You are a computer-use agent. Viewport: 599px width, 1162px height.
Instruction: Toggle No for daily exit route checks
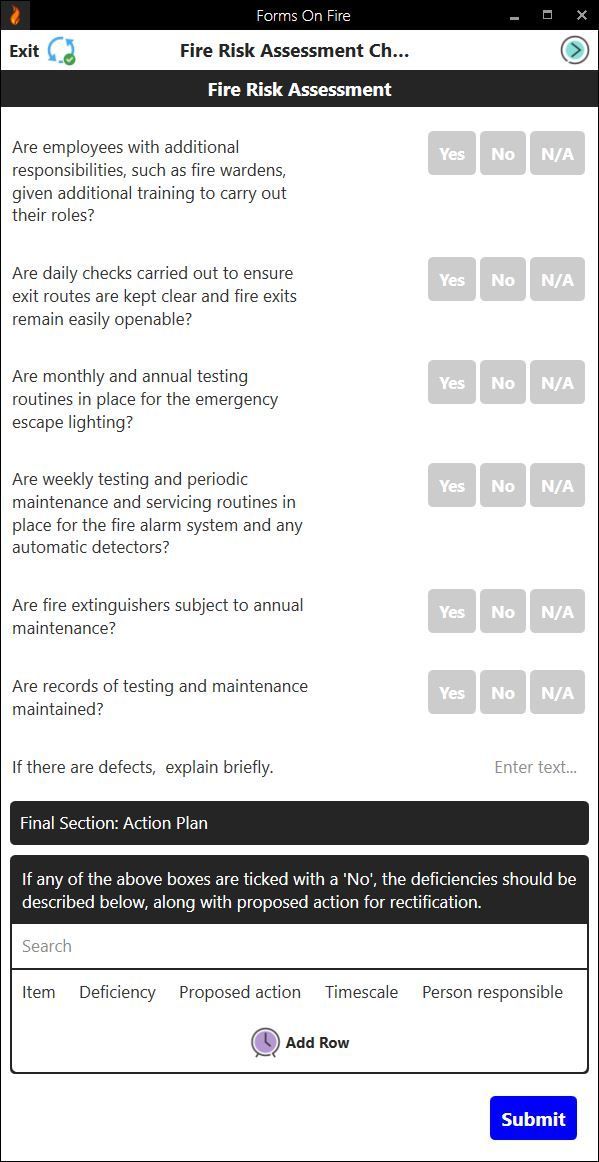point(502,279)
